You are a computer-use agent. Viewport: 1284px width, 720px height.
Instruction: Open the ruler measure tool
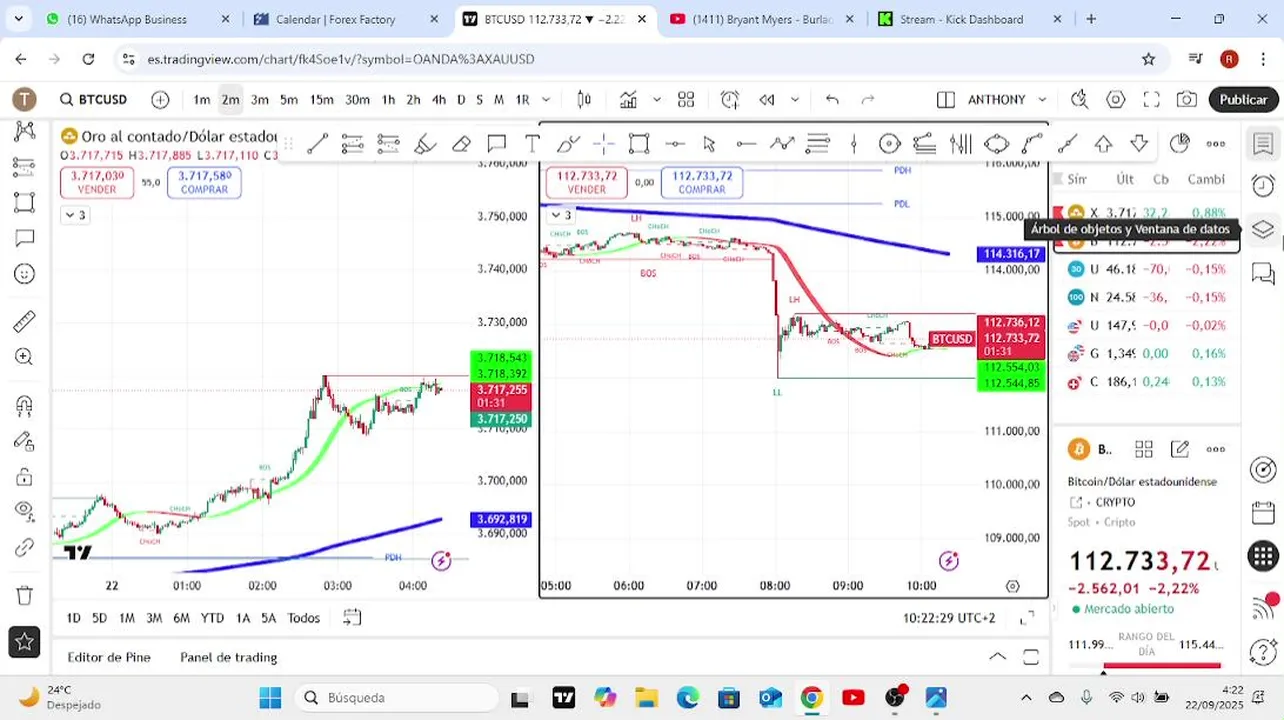pyautogui.click(x=24, y=321)
